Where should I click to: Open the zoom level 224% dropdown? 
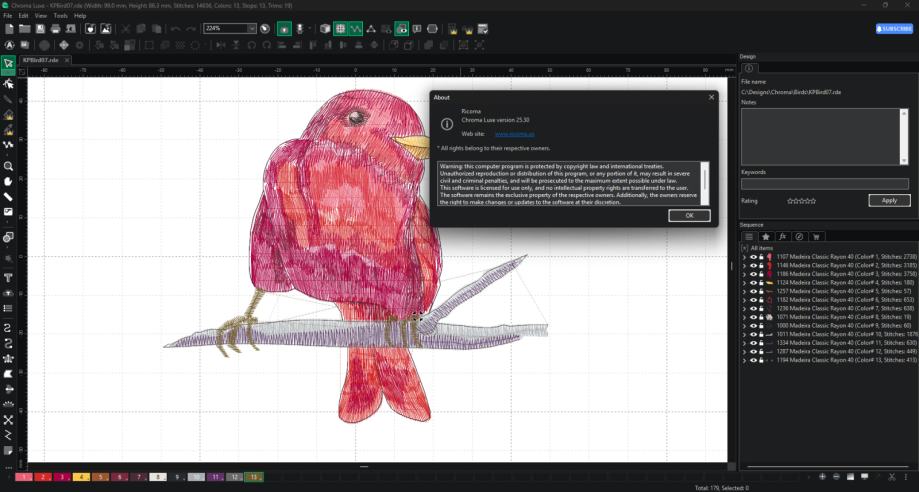251,29
